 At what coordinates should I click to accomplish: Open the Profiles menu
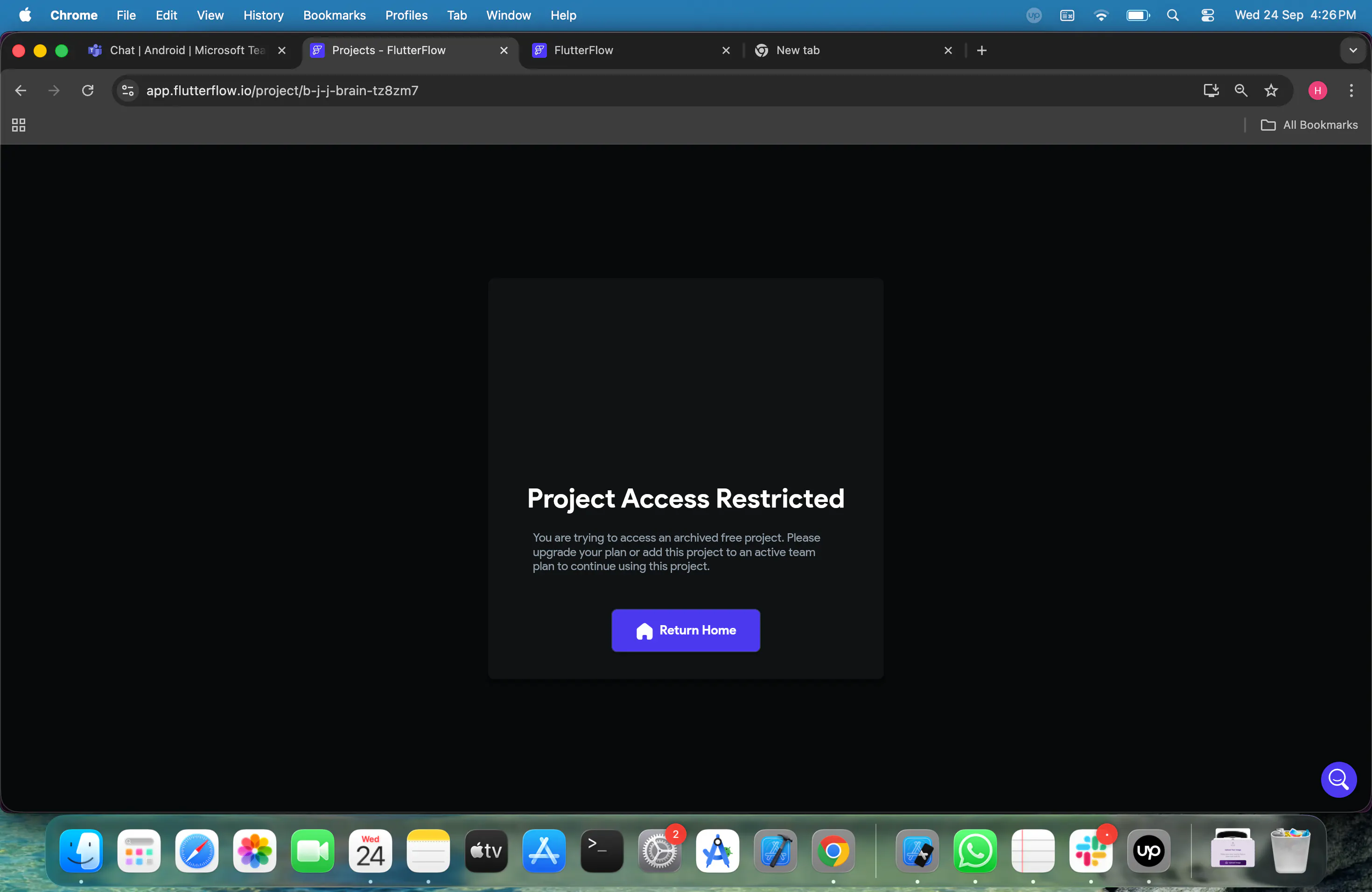(406, 15)
